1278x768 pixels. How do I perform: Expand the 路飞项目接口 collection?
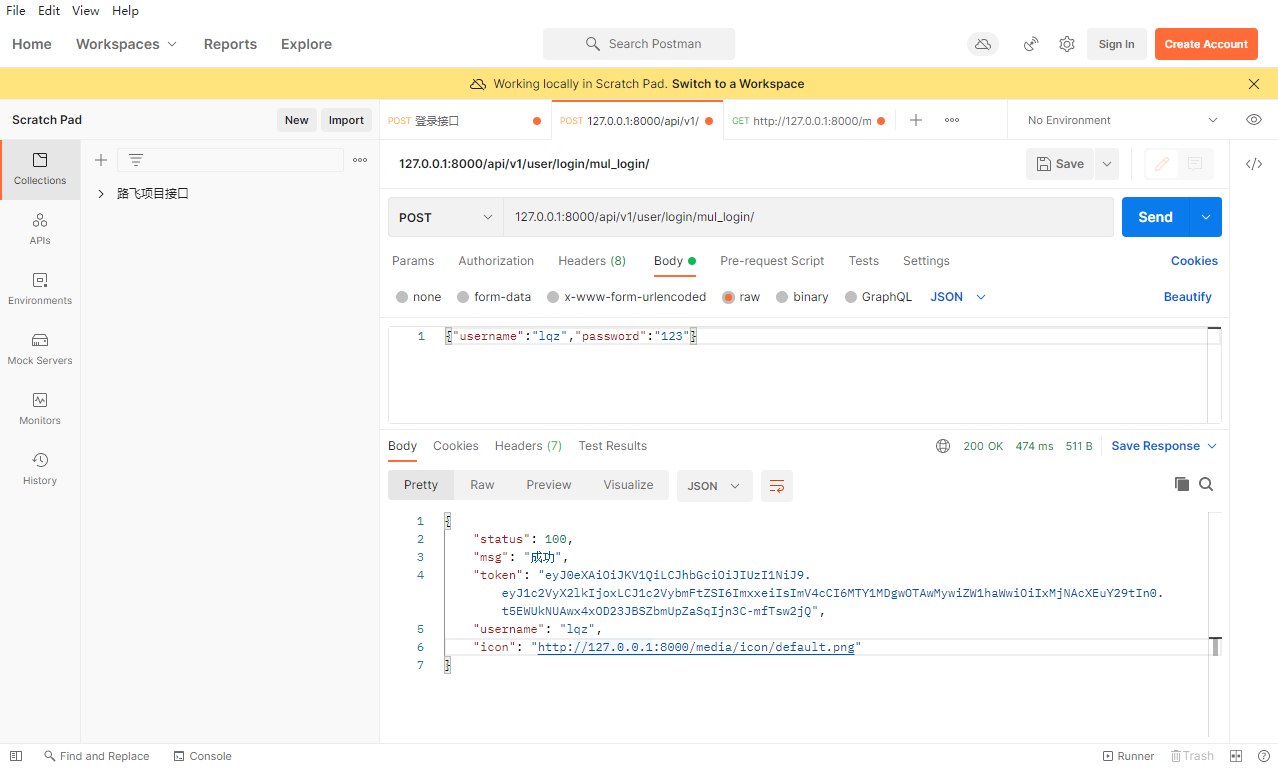101,194
